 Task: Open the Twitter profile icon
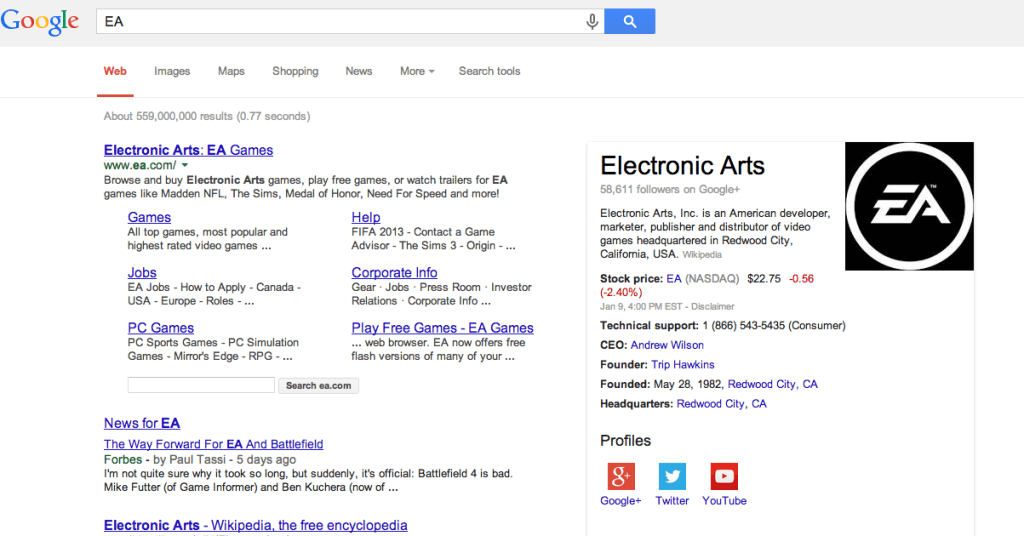click(x=672, y=476)
